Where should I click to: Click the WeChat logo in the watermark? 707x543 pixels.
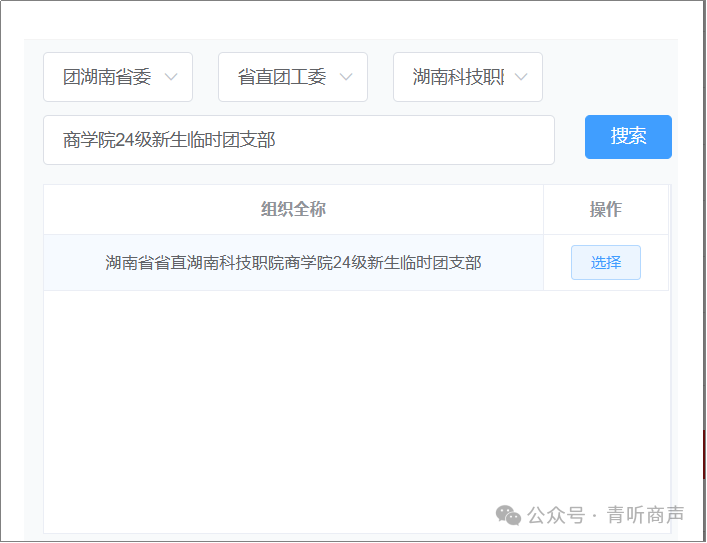[509, 515]
